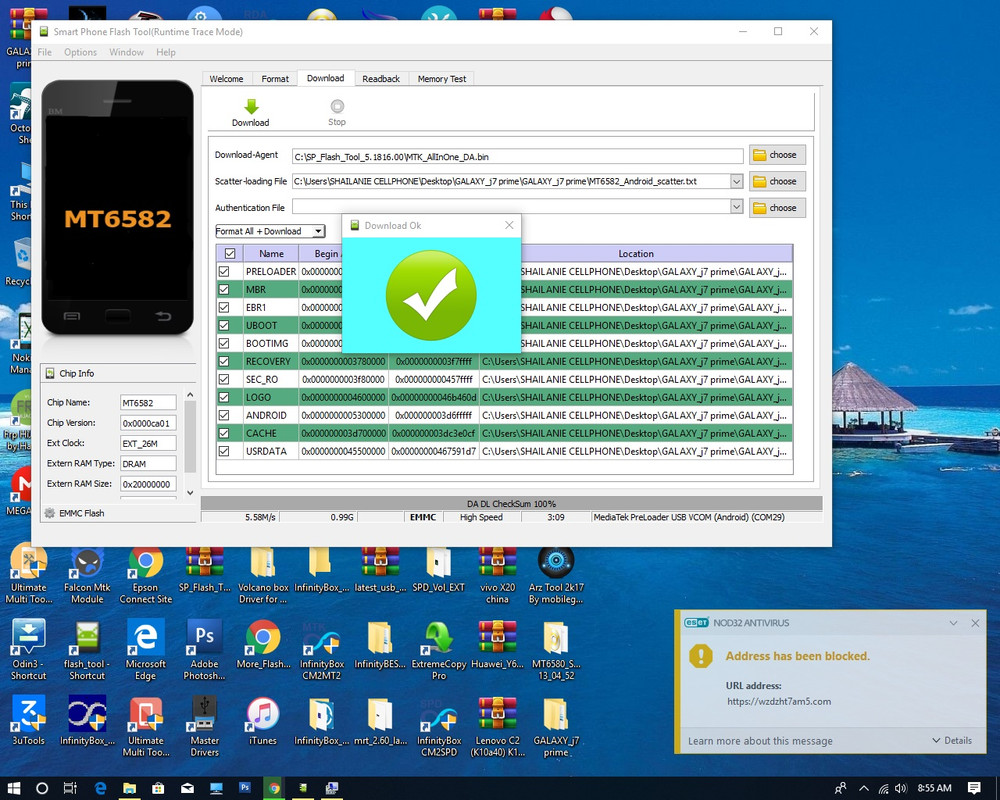1000x800 pixels.
Task: Open InfinityBox CM2SPD desktop icon
Action: point(439,726)
